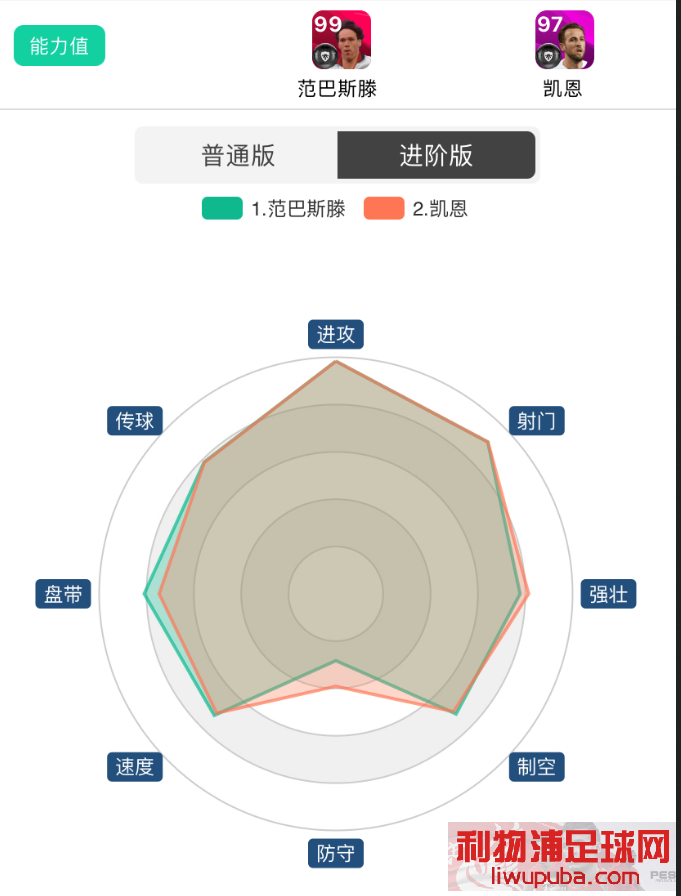Select the 盘带 axis label
Image resolution: width=681 pixels, height=896 pixels.
(63, 594)
